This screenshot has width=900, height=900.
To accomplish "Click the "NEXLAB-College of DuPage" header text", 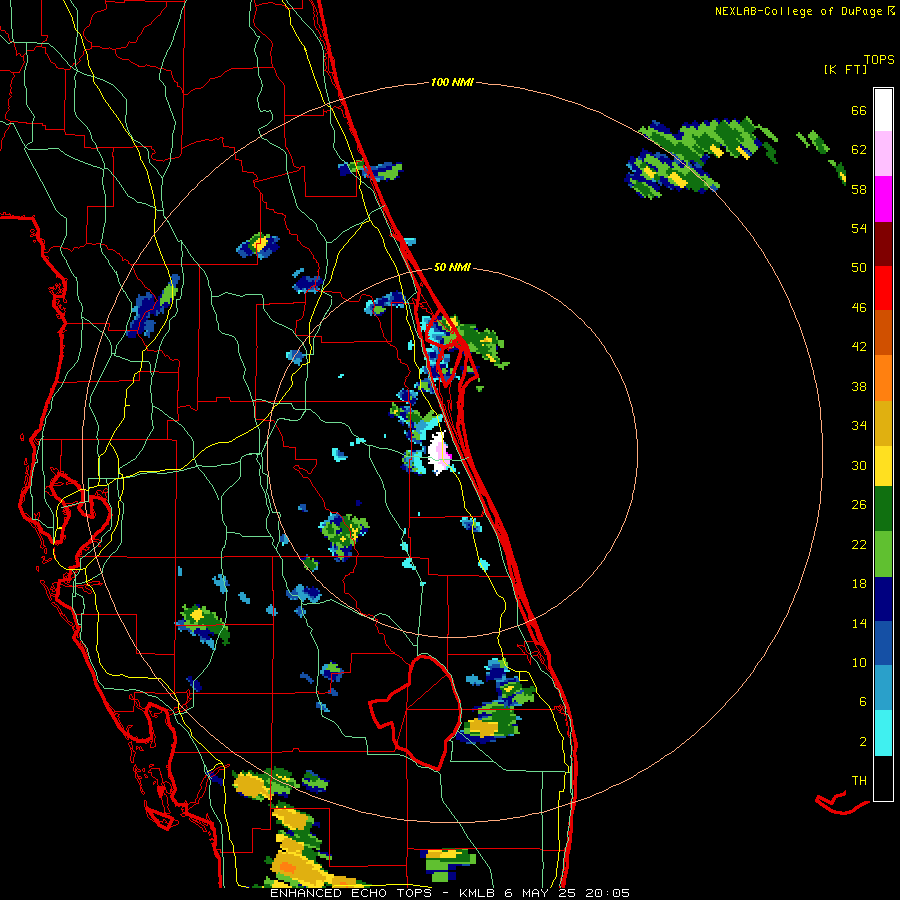I will (798, 11).
